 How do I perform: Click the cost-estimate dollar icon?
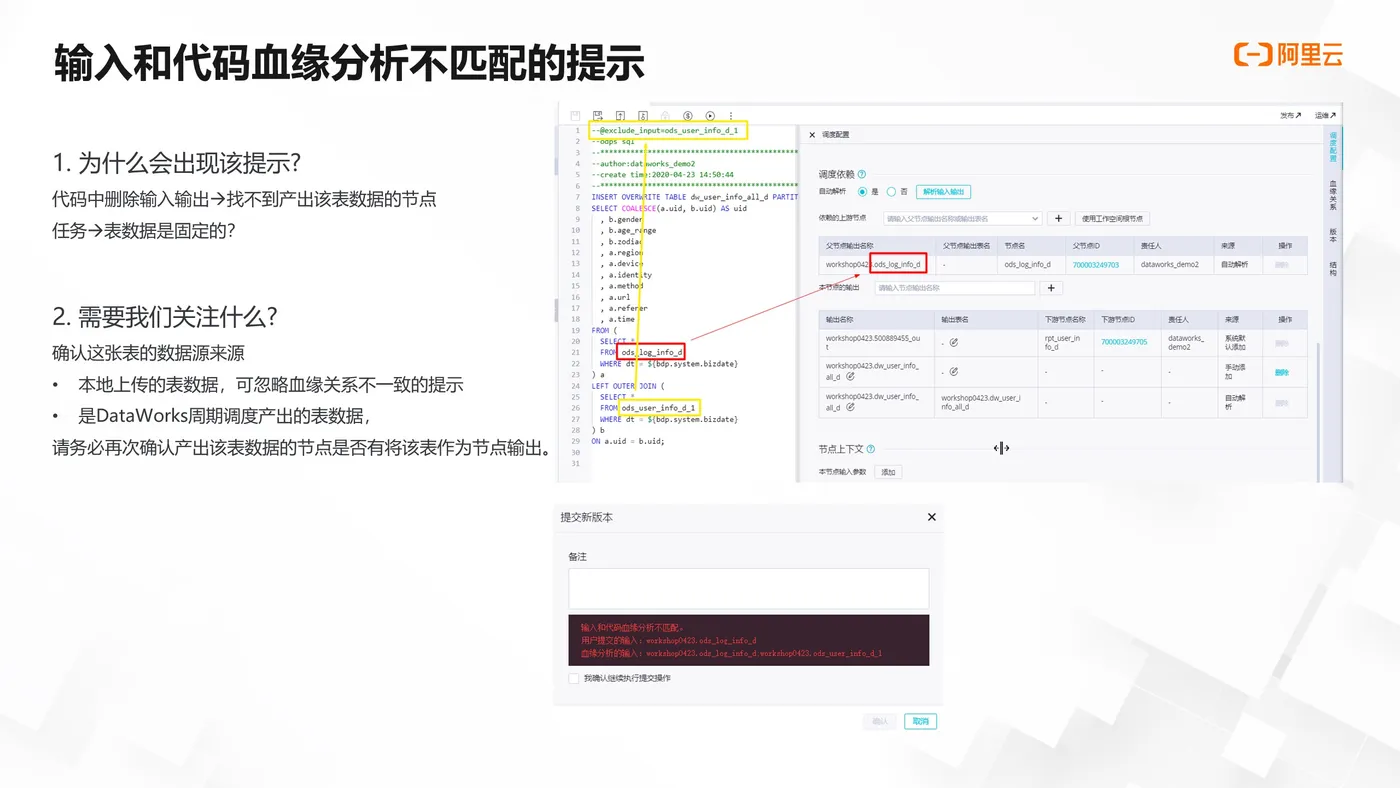click(688, 116)
